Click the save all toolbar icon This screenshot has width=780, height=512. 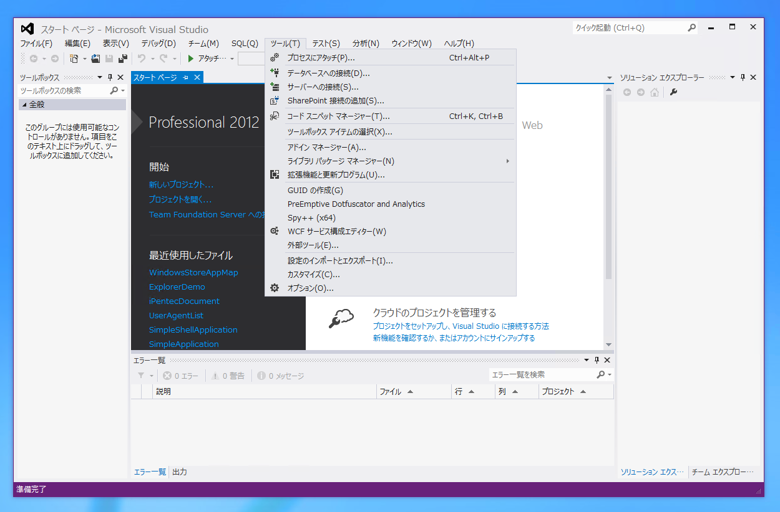[122, 59]
